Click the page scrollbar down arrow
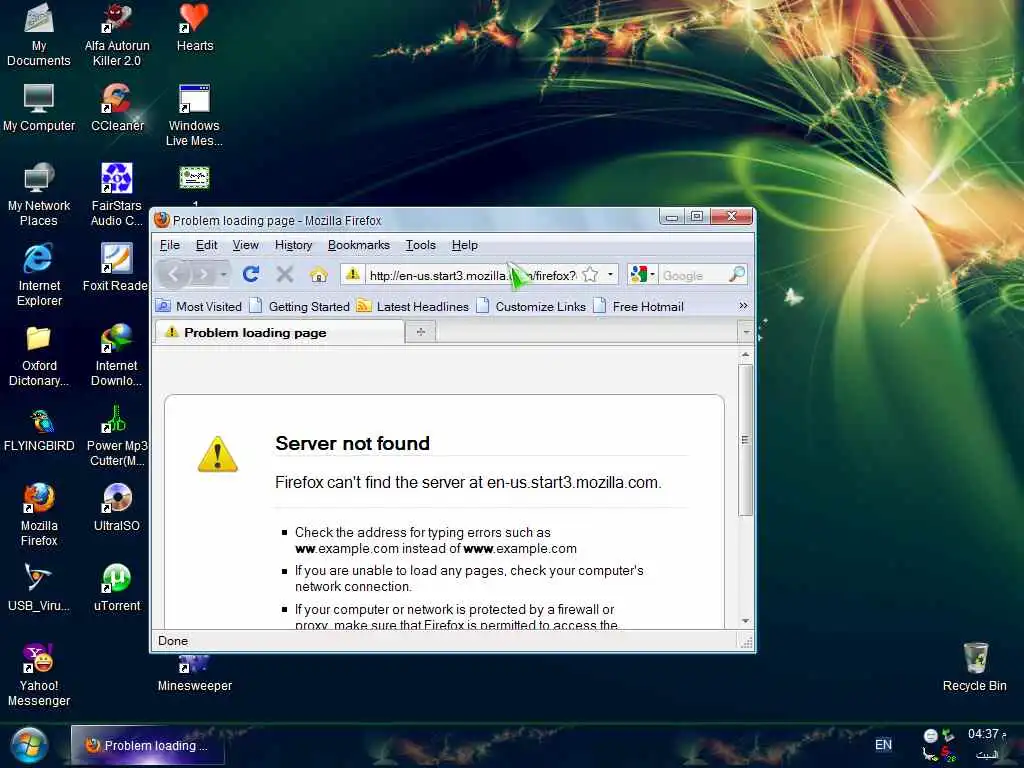Image resolution: width=1024 pixels, height=768 pixels. coord(745,621)
